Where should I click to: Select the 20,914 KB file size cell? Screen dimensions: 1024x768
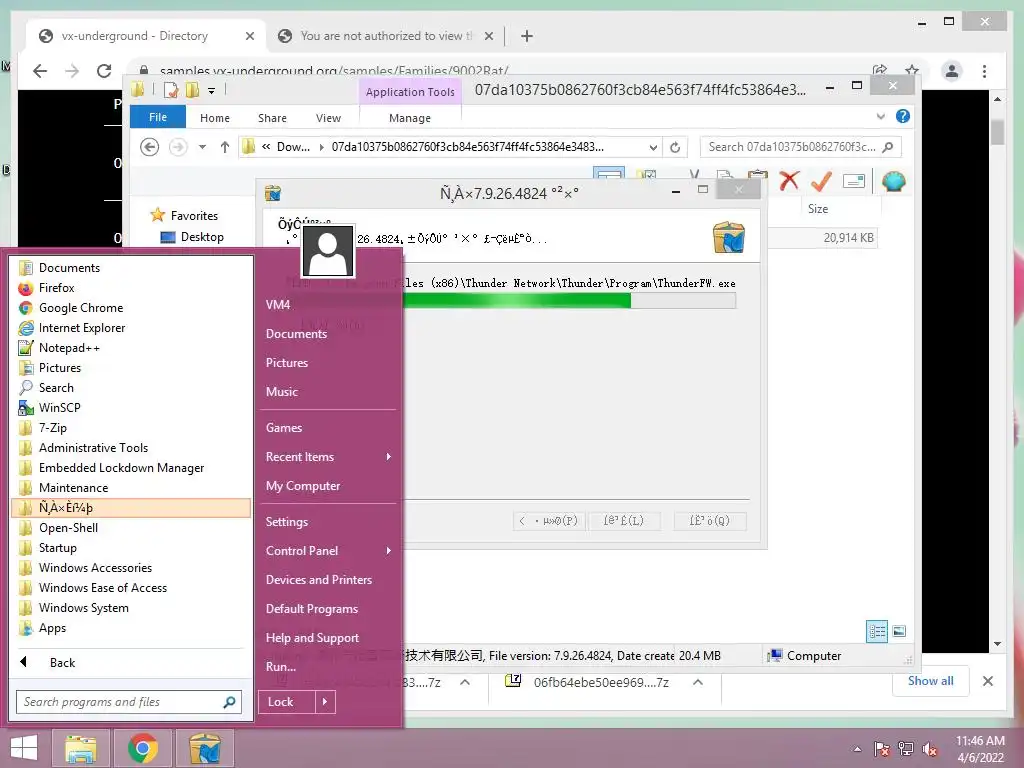click(x=848, y=238)
